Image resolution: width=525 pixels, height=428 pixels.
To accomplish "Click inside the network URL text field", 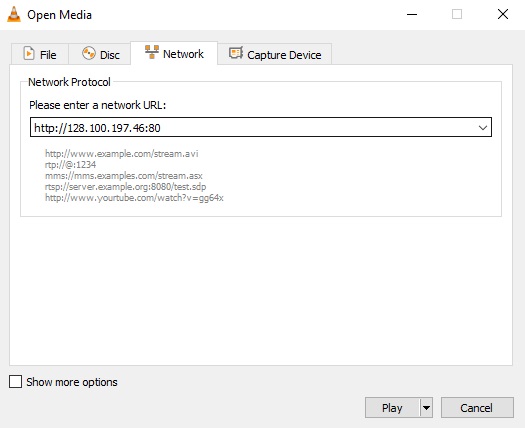I will coord(253,127).
